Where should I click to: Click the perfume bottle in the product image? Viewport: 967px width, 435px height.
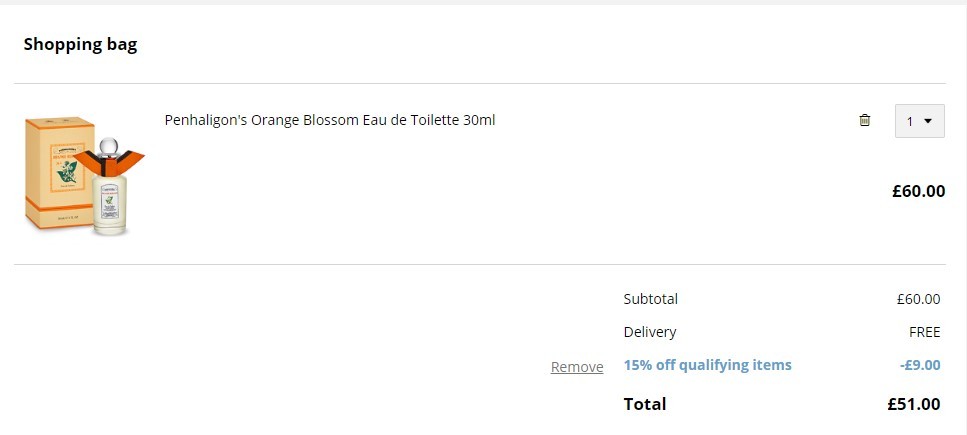[x=110, y=188]
